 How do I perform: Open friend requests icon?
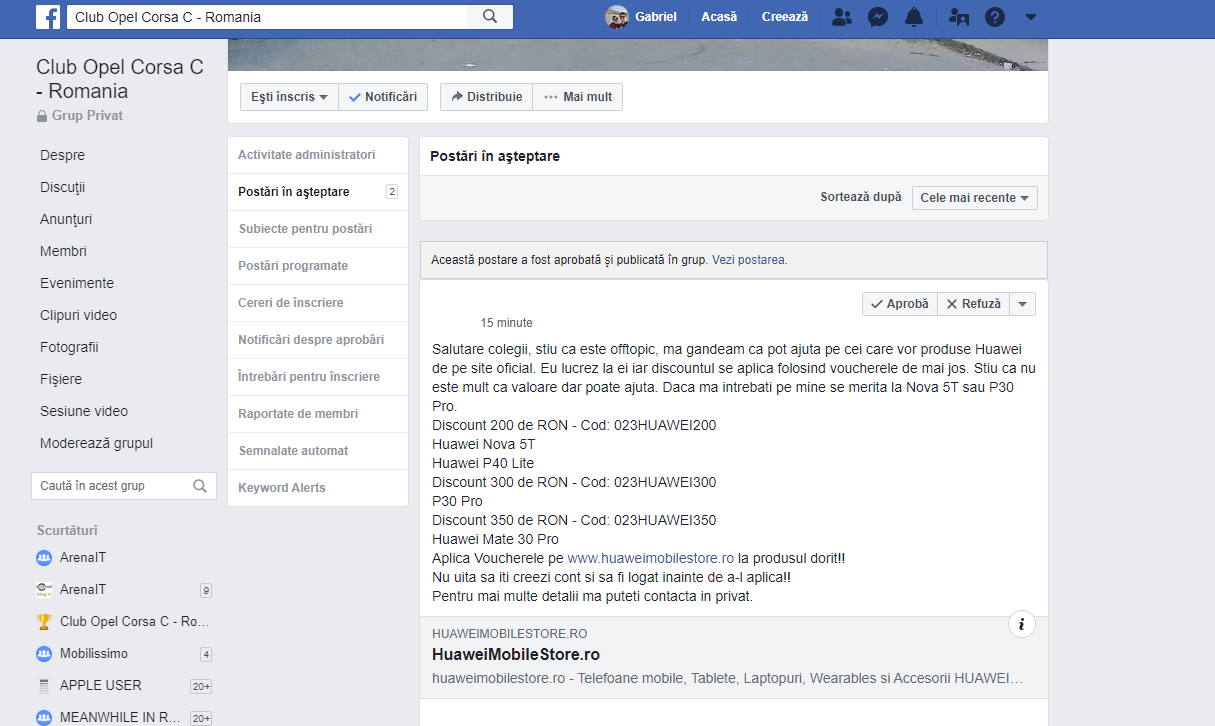coord(842,17)
